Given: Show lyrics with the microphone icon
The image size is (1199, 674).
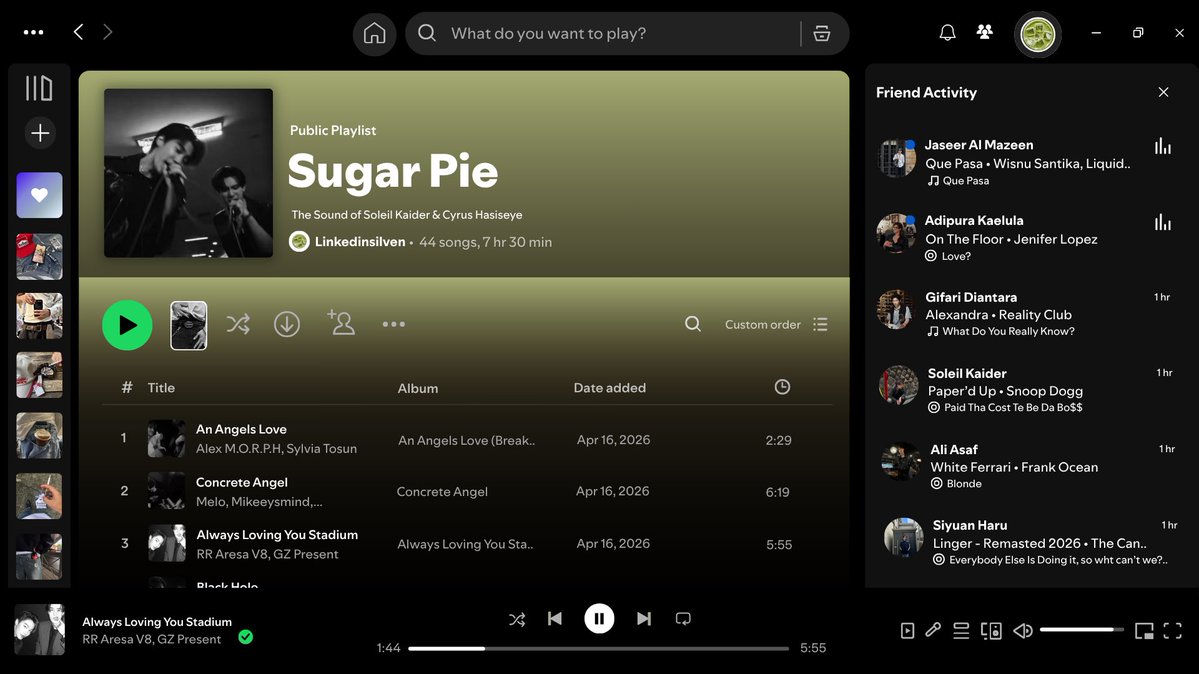Looking at the screenshot, I should pyautogui.click(x=933, y=630).
